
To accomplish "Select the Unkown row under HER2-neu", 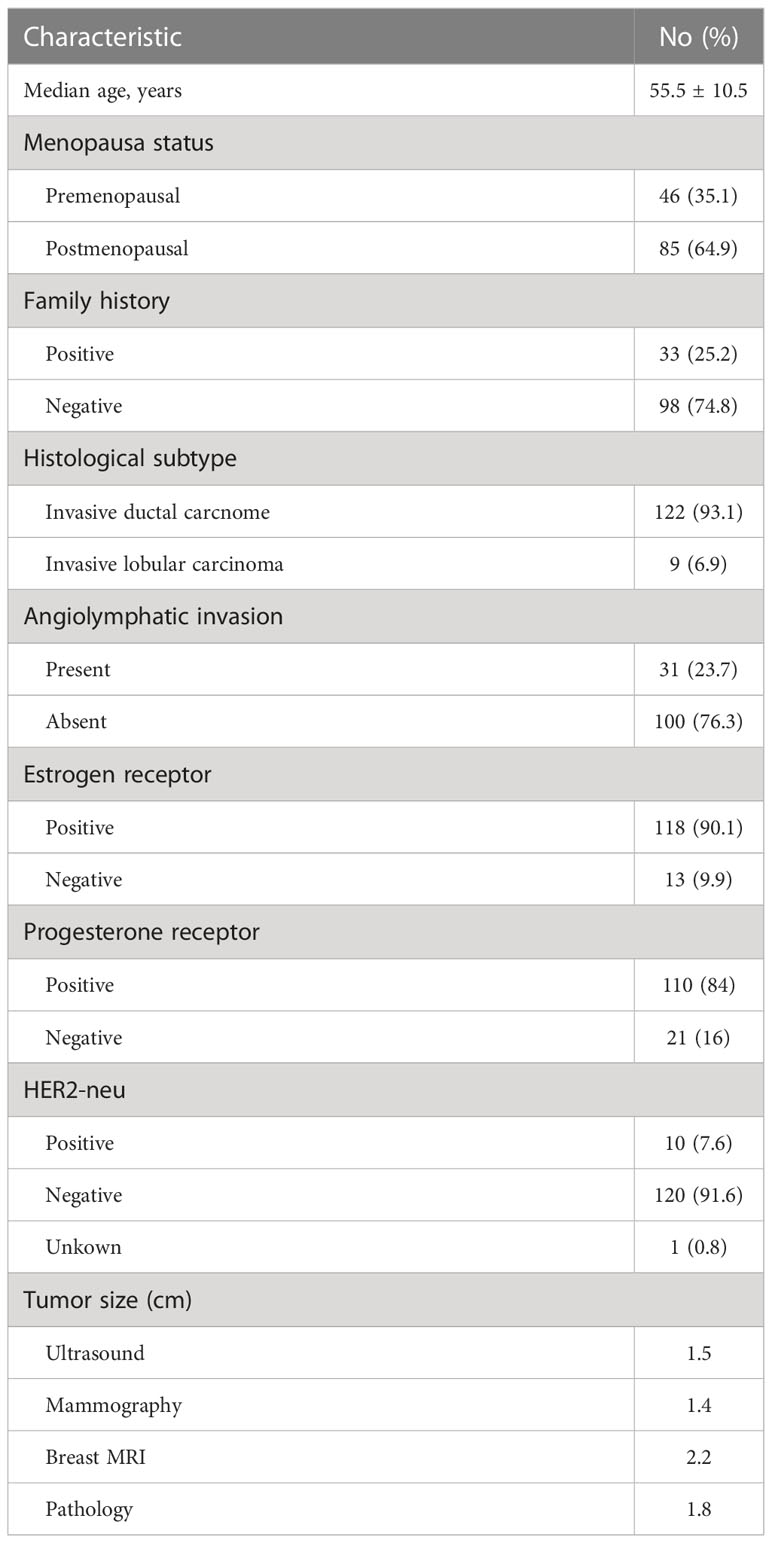I will (386, 1248).
